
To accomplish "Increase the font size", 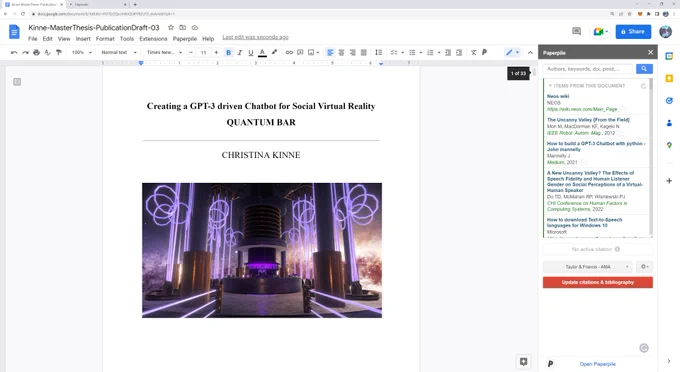I will pos(216,52).
